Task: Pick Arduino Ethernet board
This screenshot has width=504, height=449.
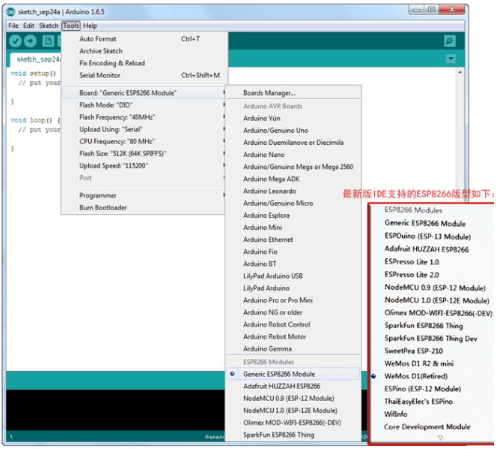Action: pos(293,240)
